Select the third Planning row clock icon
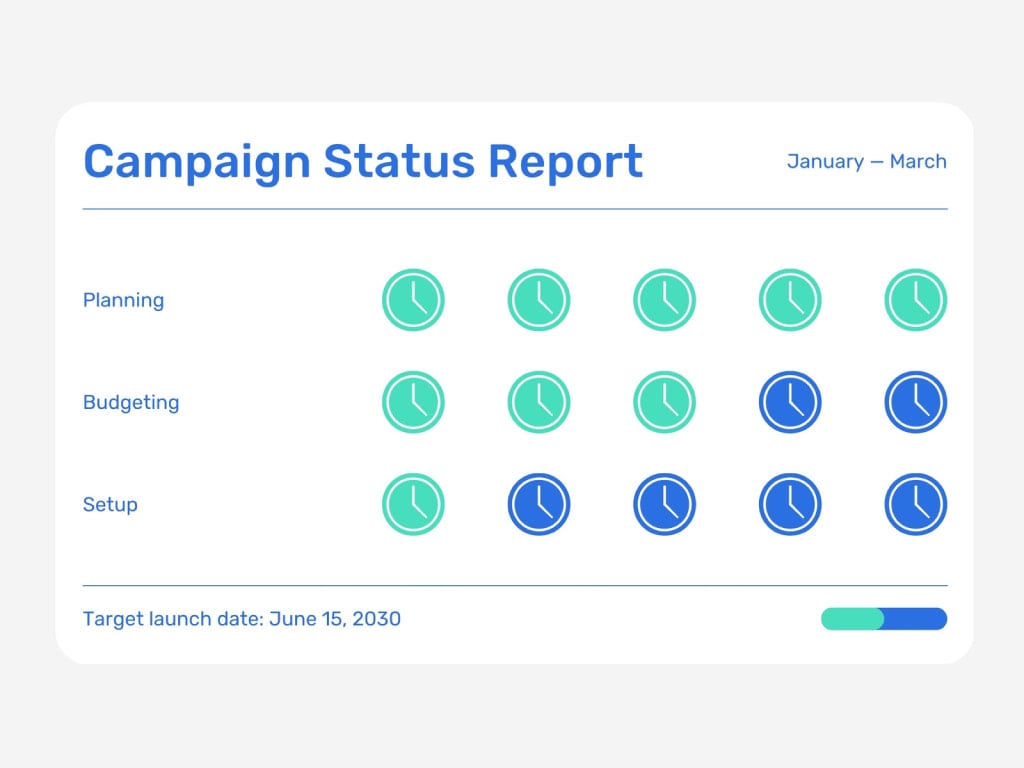1024x768 pixels. coord(664,300)
